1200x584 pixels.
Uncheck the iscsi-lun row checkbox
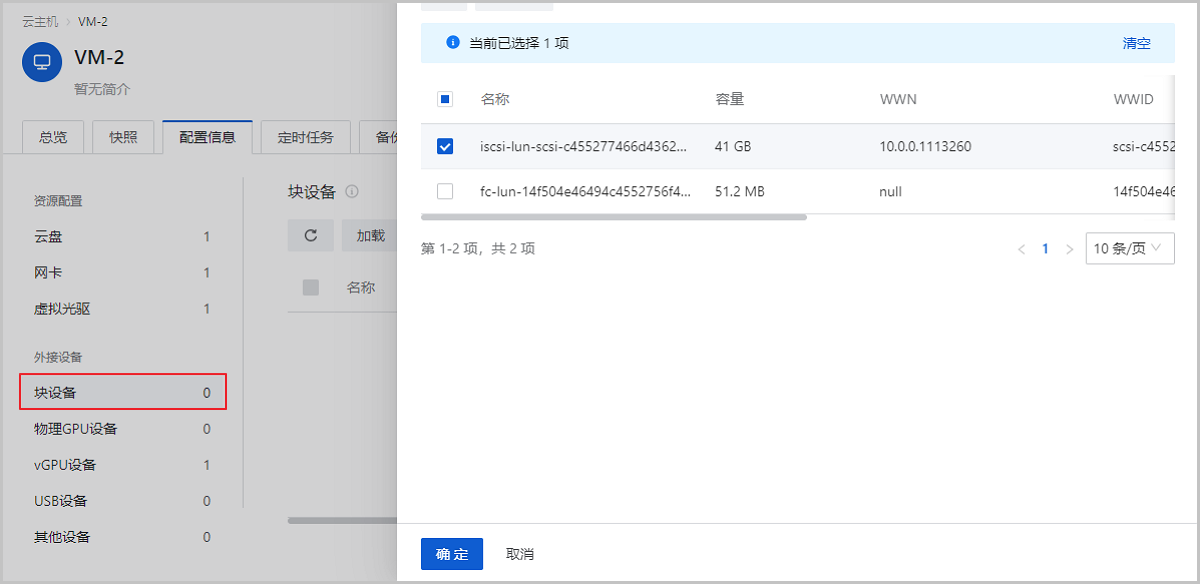445,147
